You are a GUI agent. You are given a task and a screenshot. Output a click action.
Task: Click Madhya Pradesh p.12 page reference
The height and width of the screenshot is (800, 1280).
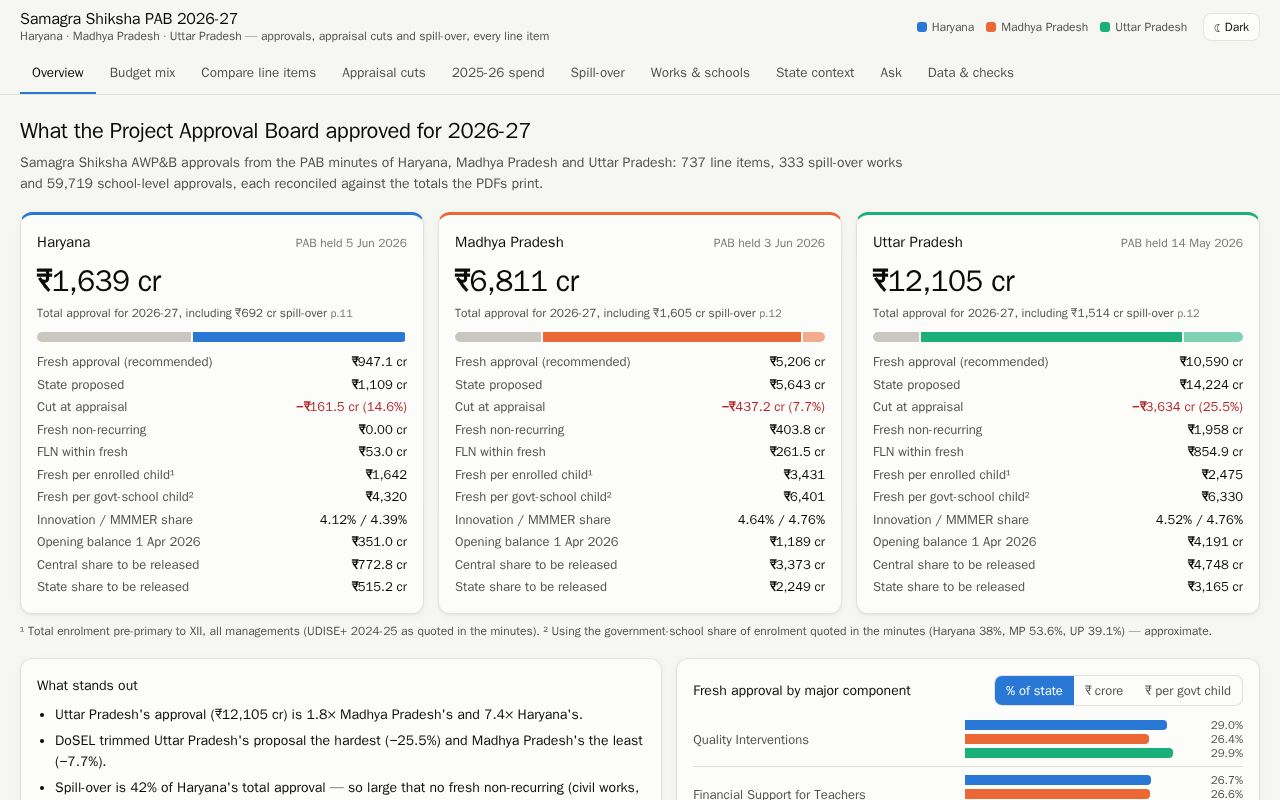[770, 314]
